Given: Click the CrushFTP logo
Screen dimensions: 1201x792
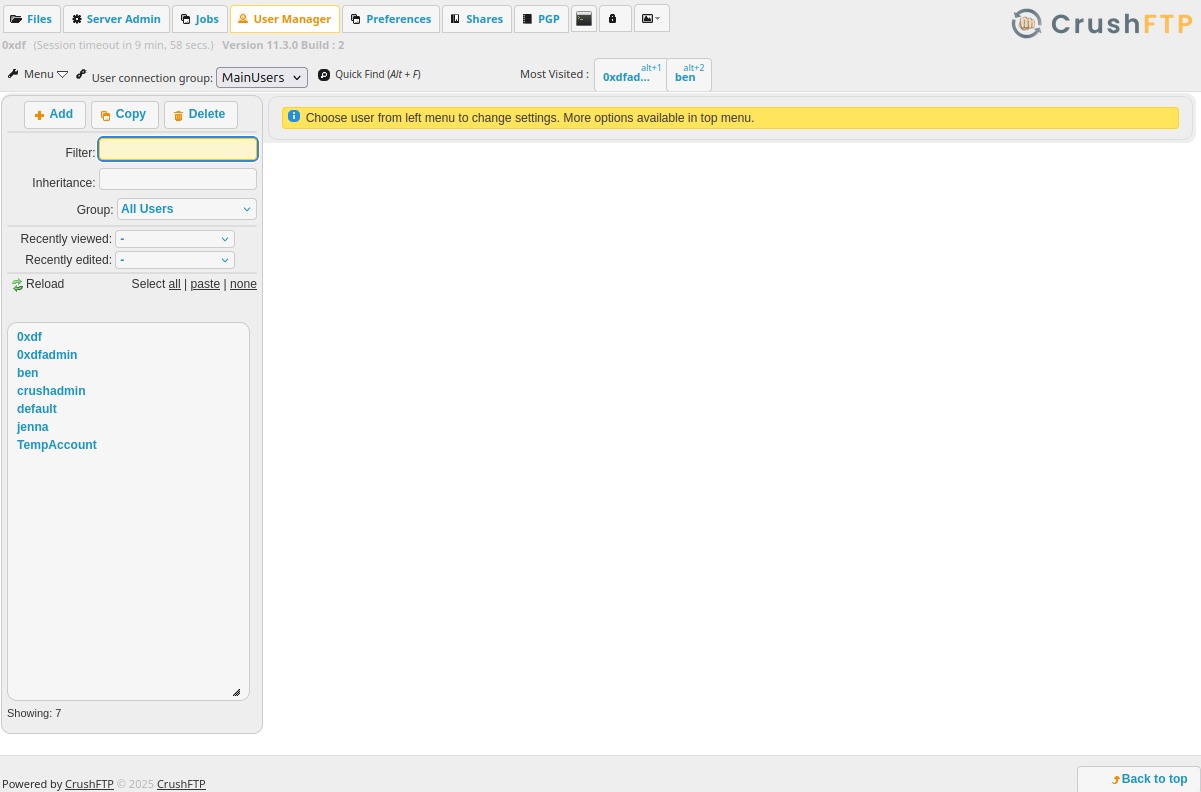Looking at the screenshot, I should (1101, 23).
